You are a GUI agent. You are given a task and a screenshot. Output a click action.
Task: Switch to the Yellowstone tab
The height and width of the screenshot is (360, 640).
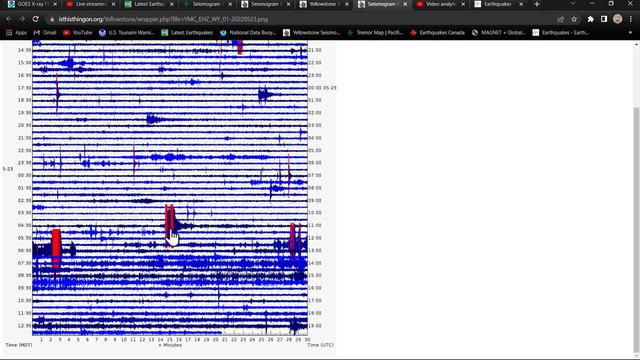(x=320, y=4)
